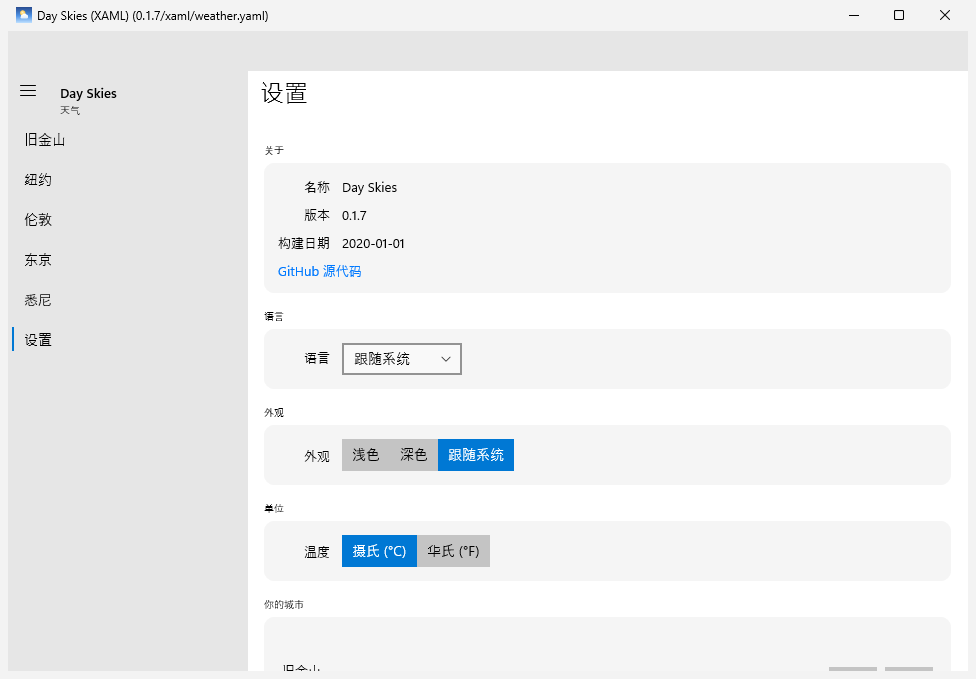976x679 pixels.
Task: Click the build date 2020-01-01
Action: point(373,243)
